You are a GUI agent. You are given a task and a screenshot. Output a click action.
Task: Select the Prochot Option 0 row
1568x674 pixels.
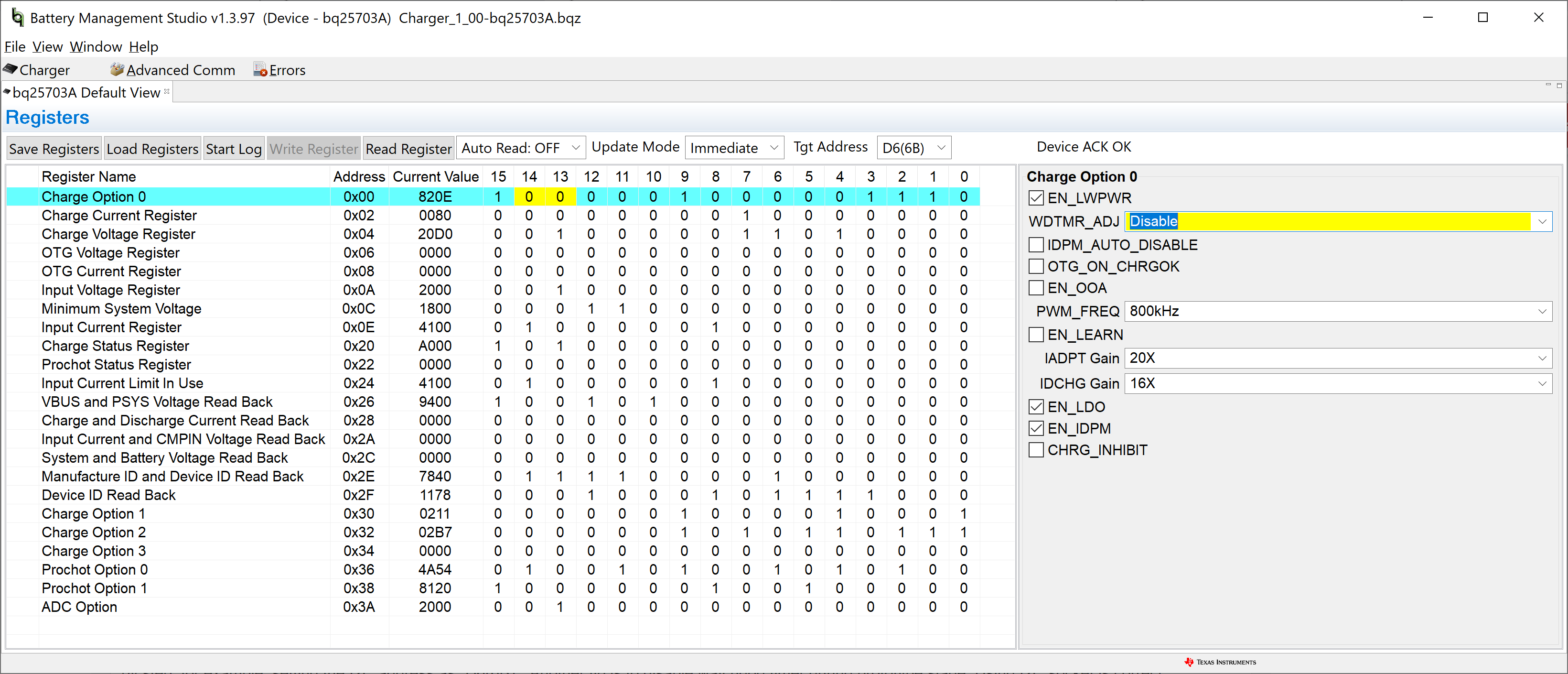click(x=493, y=569)
